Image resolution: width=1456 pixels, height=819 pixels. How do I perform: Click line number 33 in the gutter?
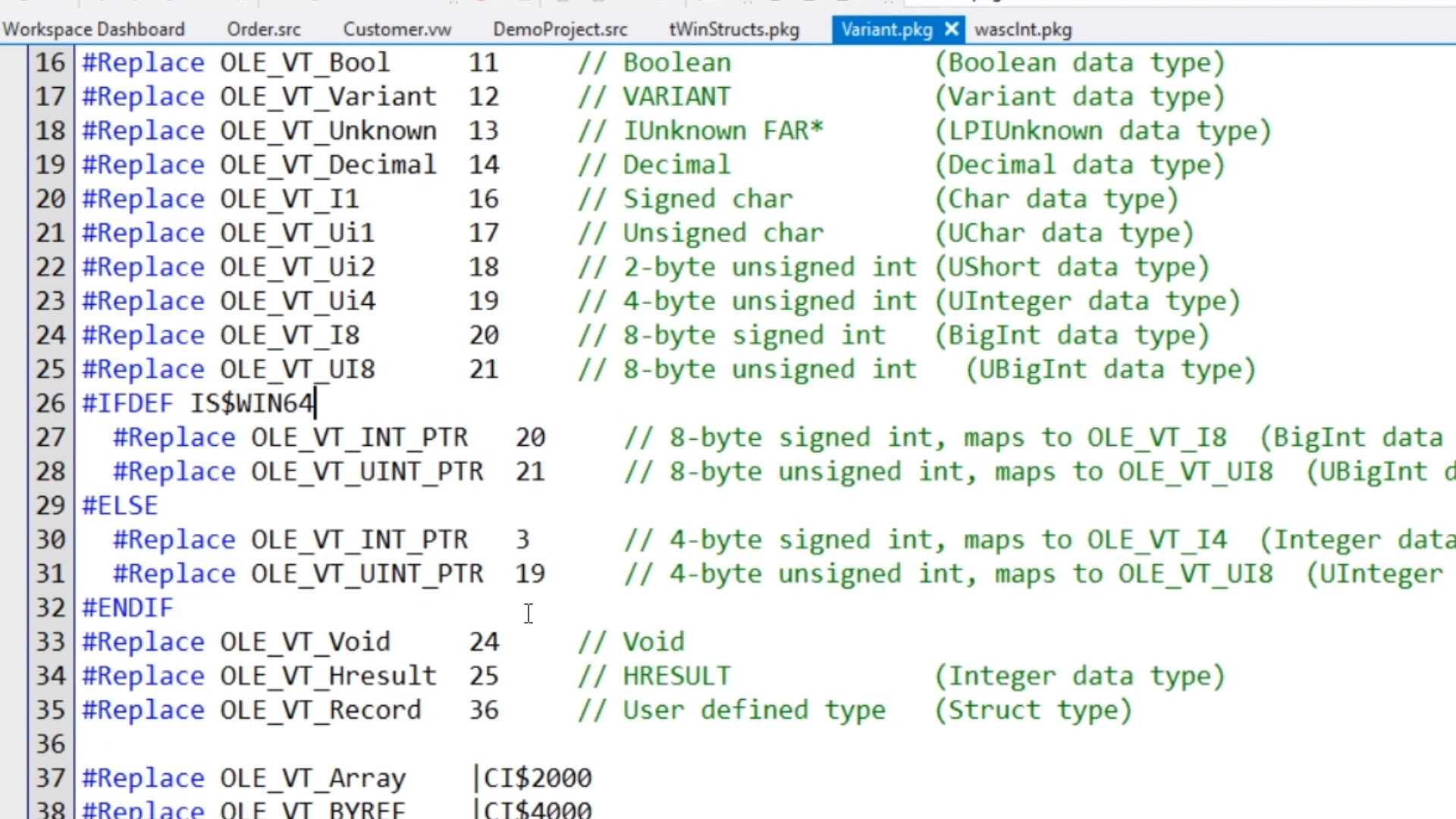pyautogui.click(x=50, y=642)
